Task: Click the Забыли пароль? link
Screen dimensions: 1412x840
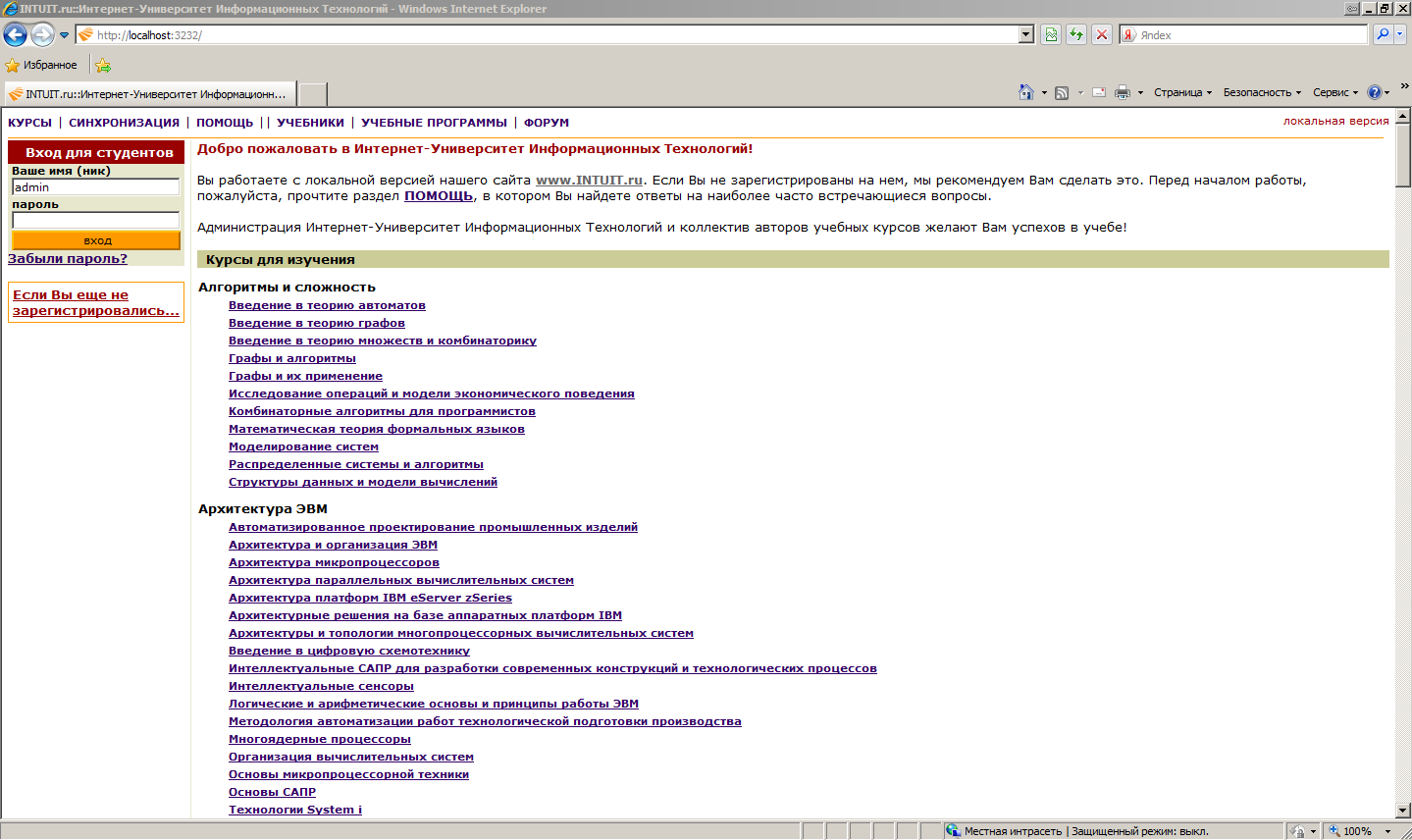Action: click(x=68, y=259)
